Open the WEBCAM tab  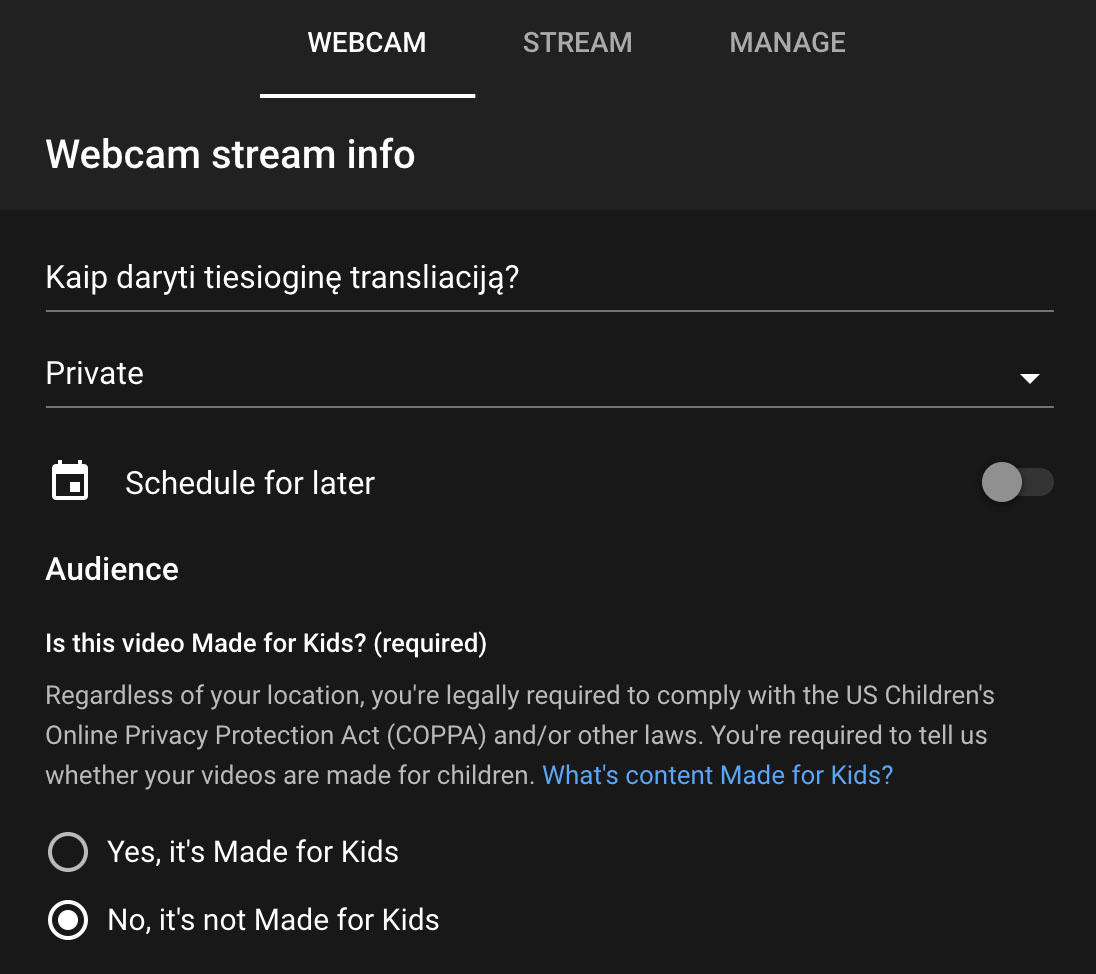click(x=367, y=43)
